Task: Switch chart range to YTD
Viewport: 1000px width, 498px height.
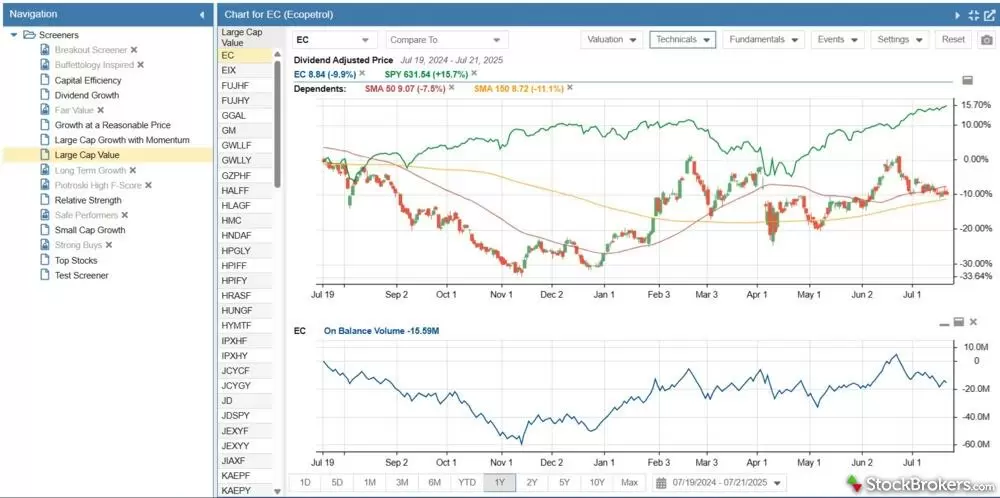Action: [467, 483]
